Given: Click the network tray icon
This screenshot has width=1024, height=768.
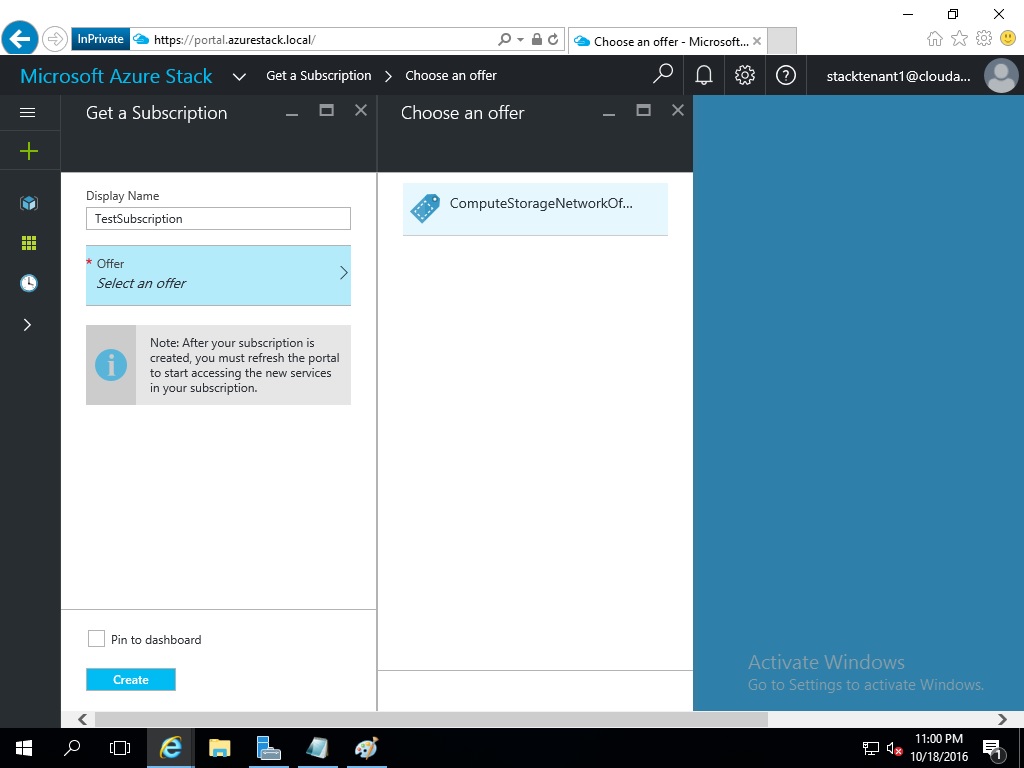Looking at the screenshot, I should click(871, 748).
